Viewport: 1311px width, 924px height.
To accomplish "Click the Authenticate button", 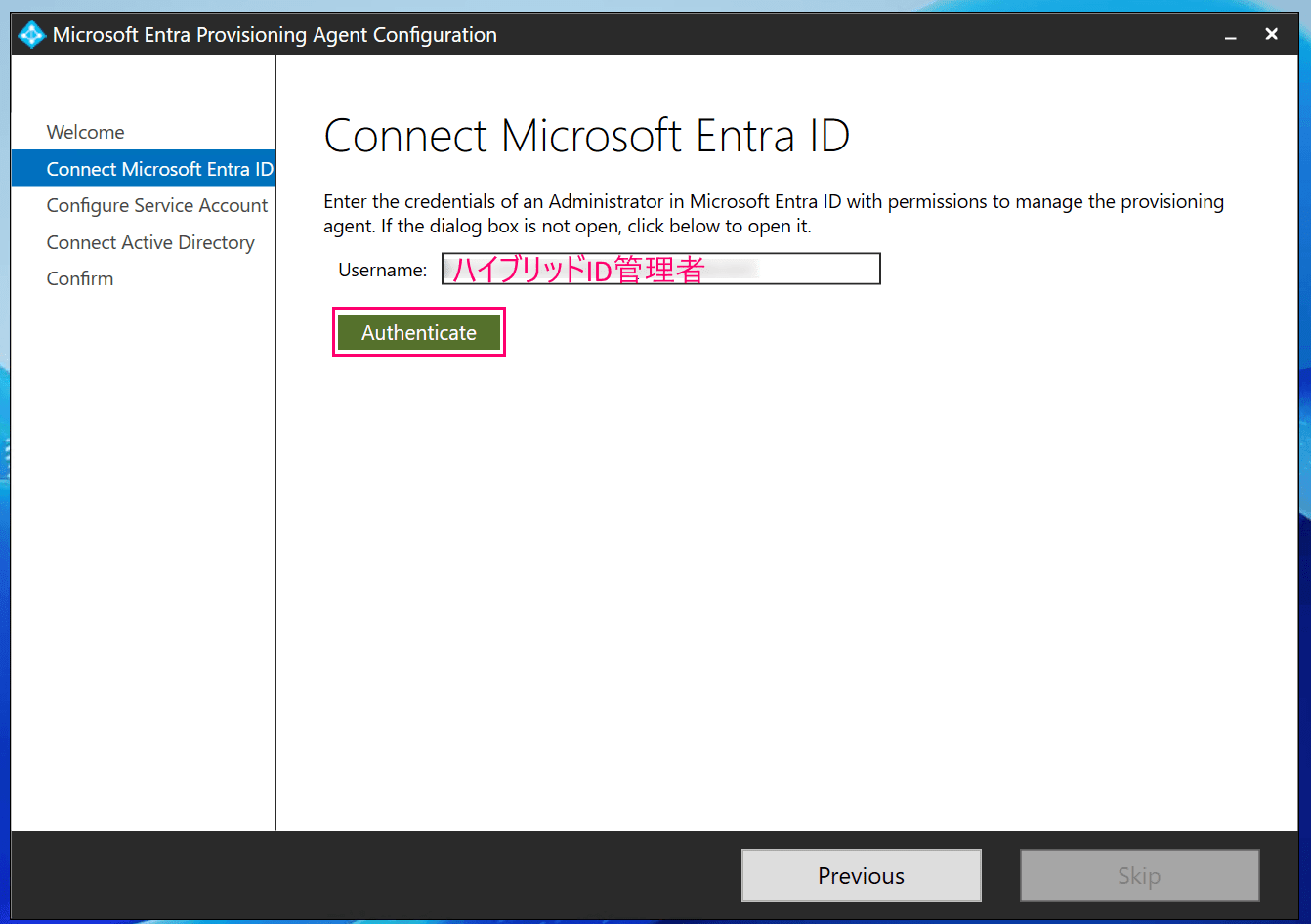I will pyautogui.click(x=419, y=333).
